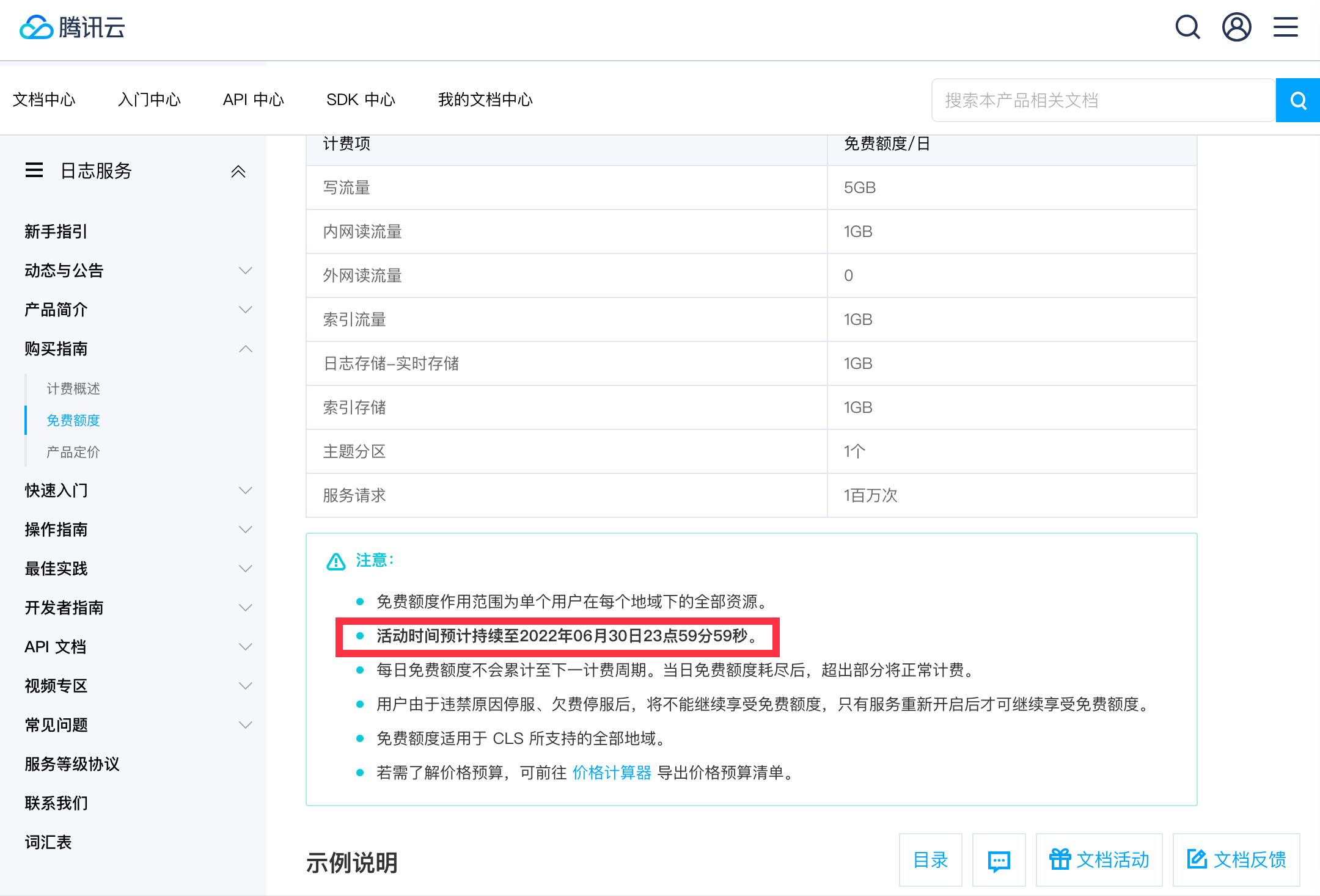Expand the API 文档 section
Image resolution: width=1320 pixels, height=896 pixels.
coord(246,646)
